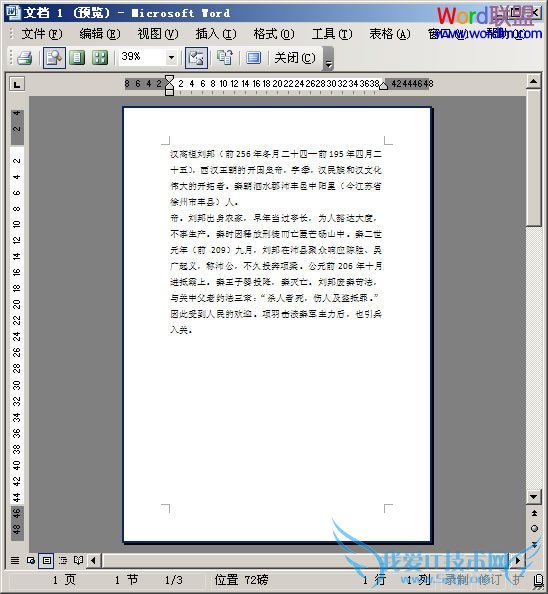The image size is (548, 594).
Task: Click status bar text 位置 72磅
Action: pos(241,580)
